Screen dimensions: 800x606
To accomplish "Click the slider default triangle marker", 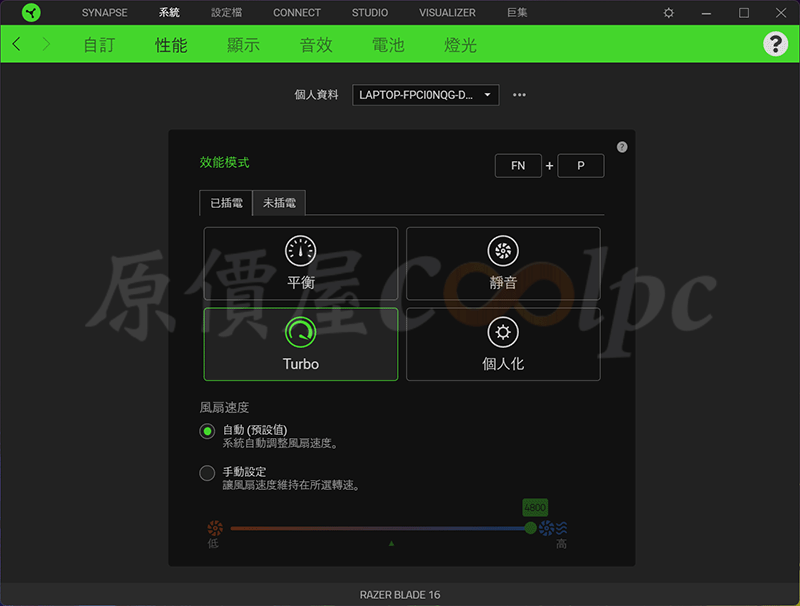I will (x=391, y=544).
